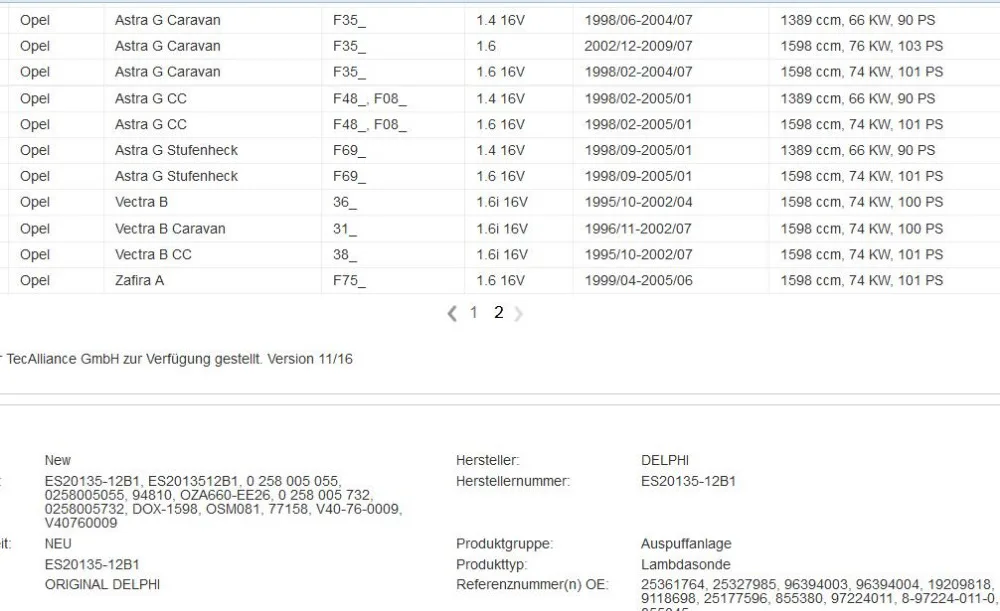
Task: Select '1998/09-2005/01' in Astra G Stufenheck 1.6 16V row
Action: point(638,177)
